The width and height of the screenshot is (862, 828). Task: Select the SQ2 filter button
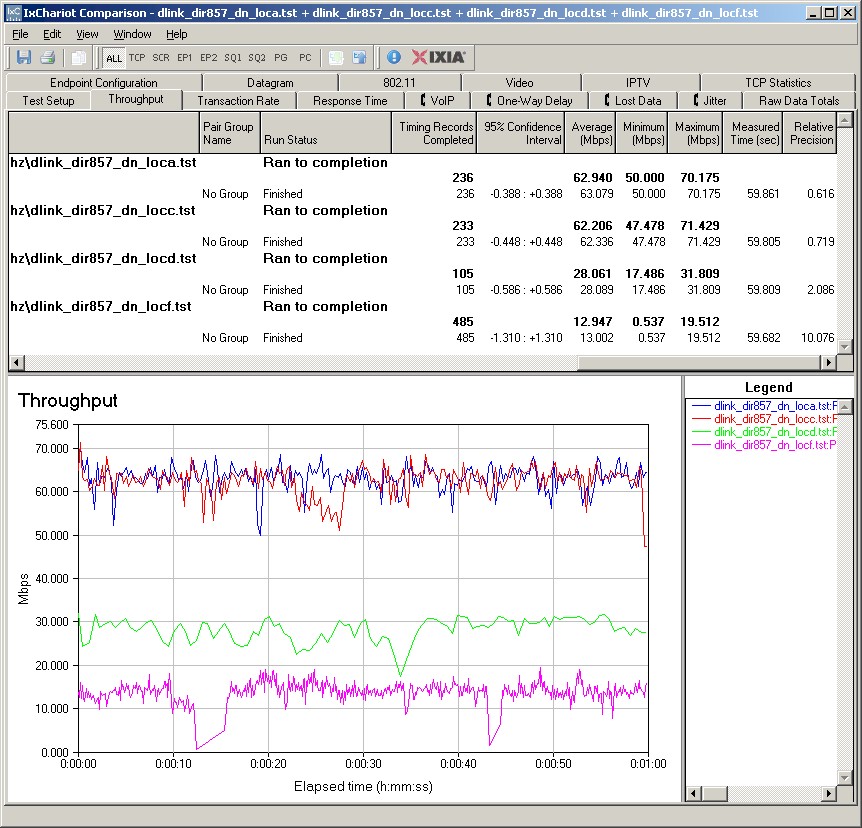(257, 58)
